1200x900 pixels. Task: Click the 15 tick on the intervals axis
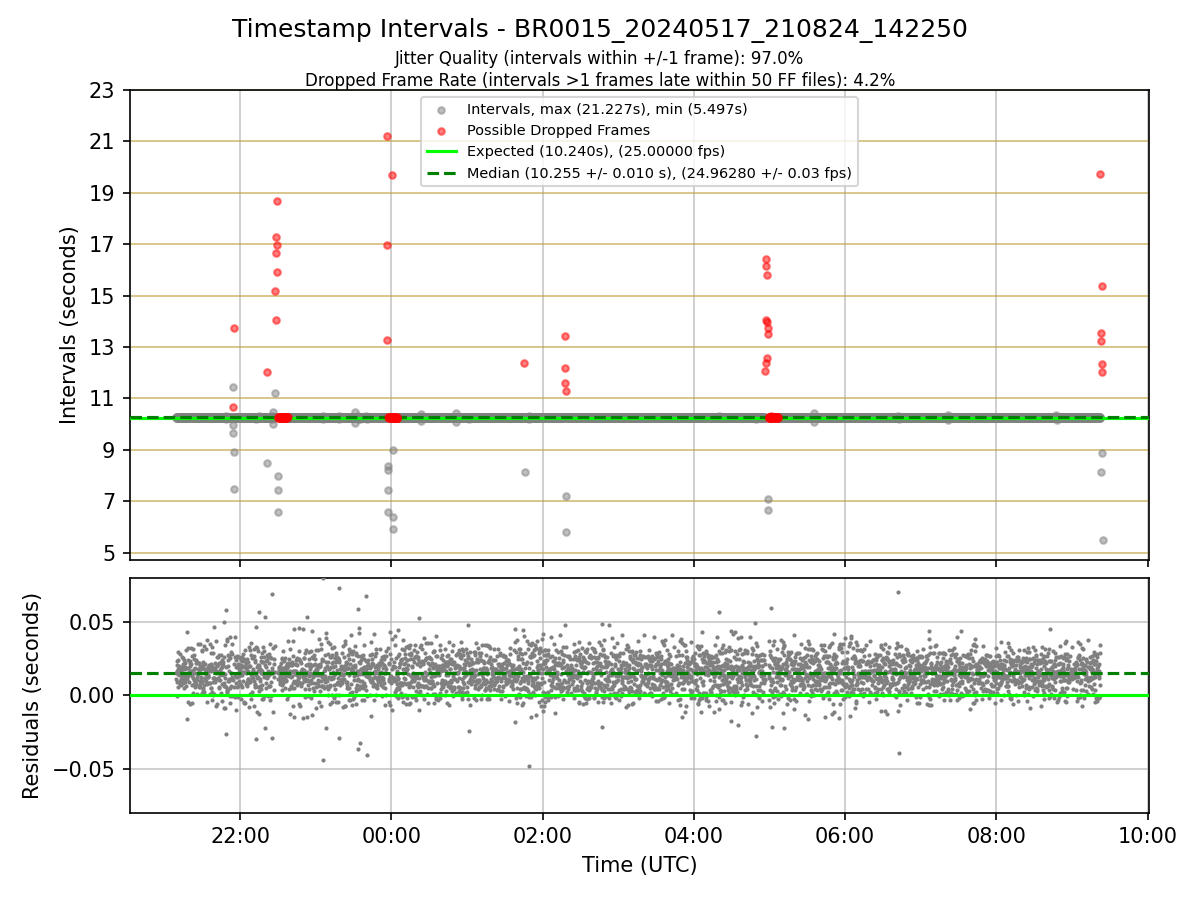point(104,296)
